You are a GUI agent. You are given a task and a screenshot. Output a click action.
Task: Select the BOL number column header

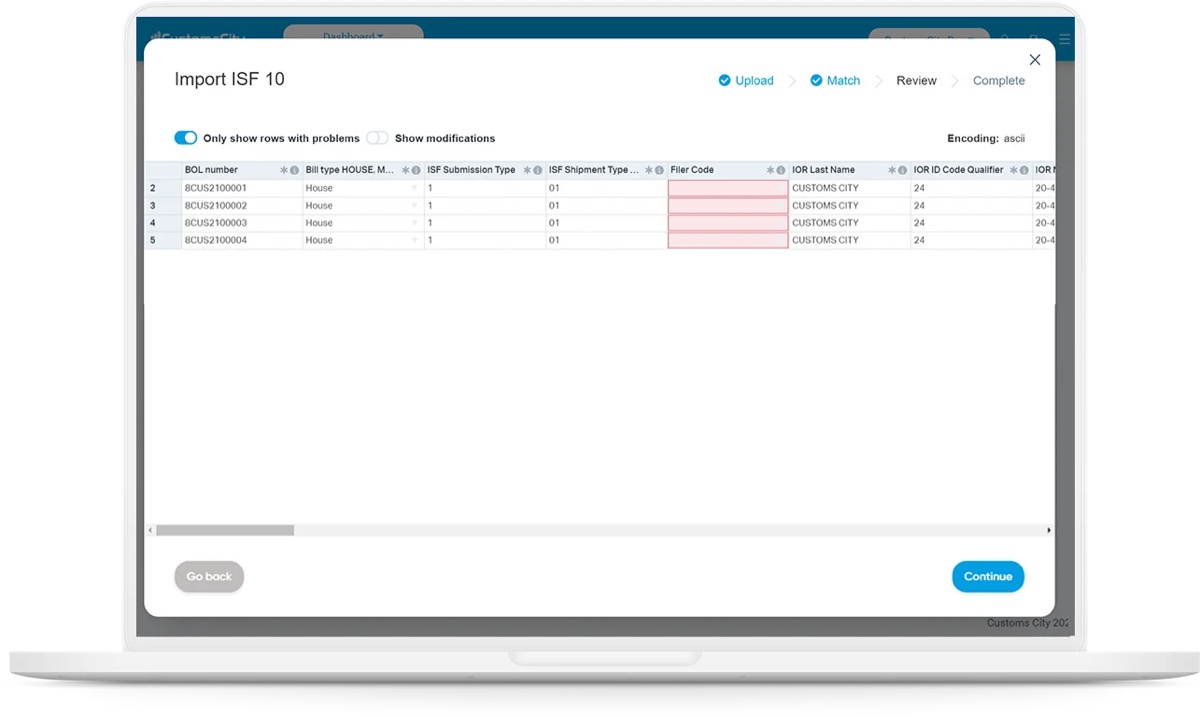242,170
